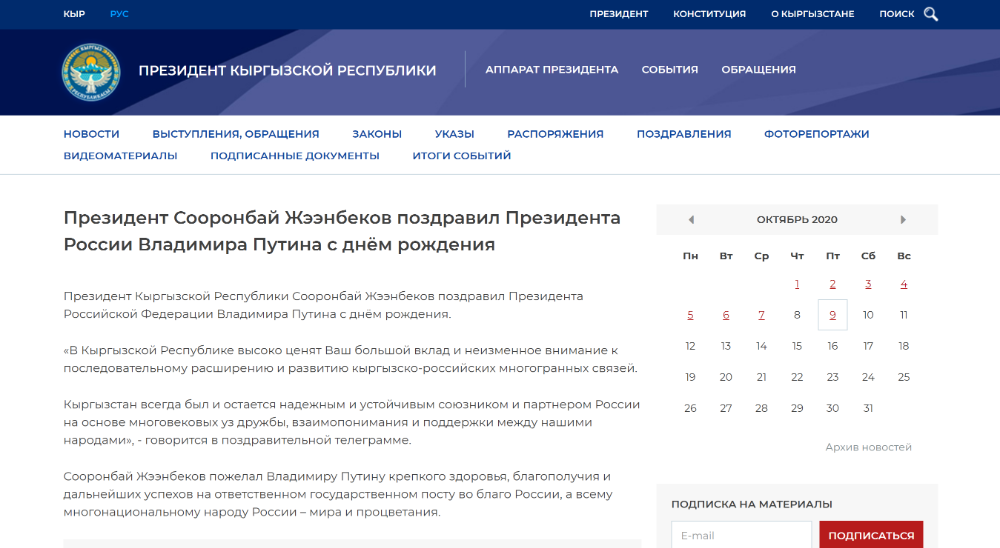Click calendar date 8
The width and height of the screenshot is (1000, 548).
coord(797,315)
